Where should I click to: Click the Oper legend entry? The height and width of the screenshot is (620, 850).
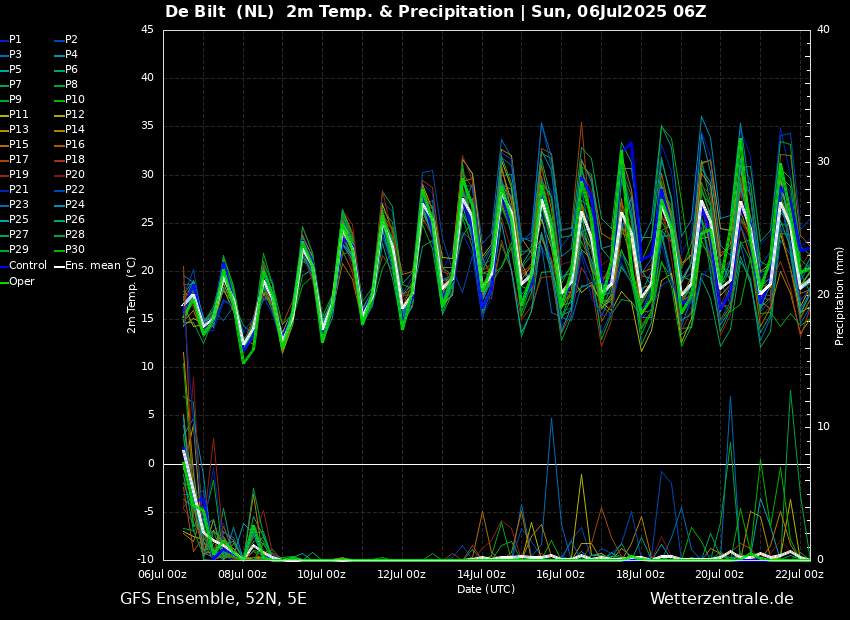(x=17, y=282)
